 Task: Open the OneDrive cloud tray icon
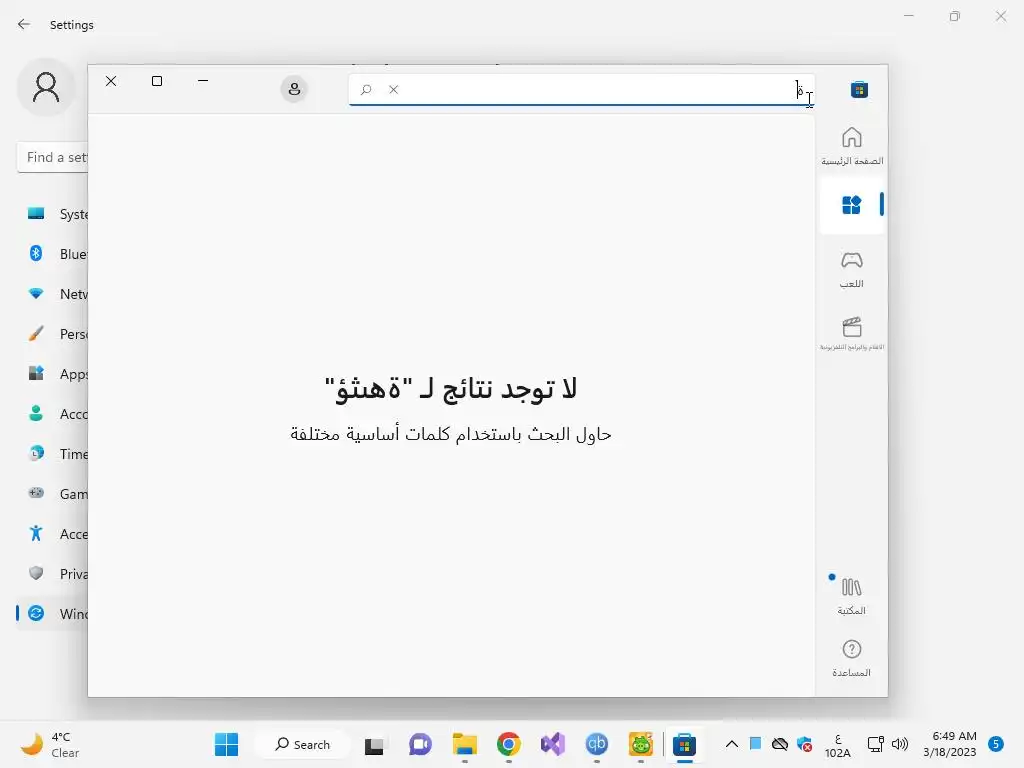pos(780,744)
